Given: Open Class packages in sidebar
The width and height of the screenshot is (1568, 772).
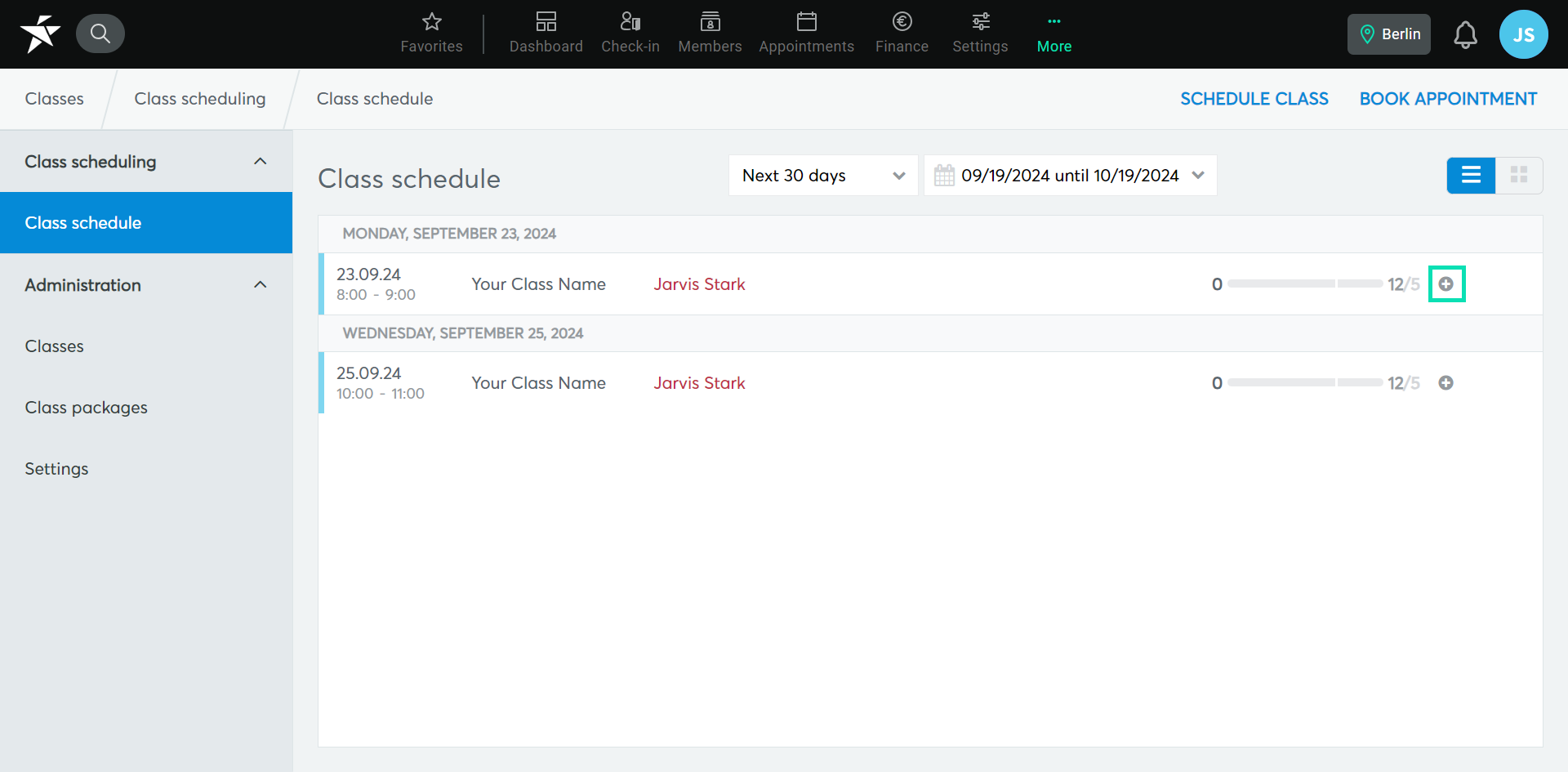Looking at the screenshot, I should [86, 408].
